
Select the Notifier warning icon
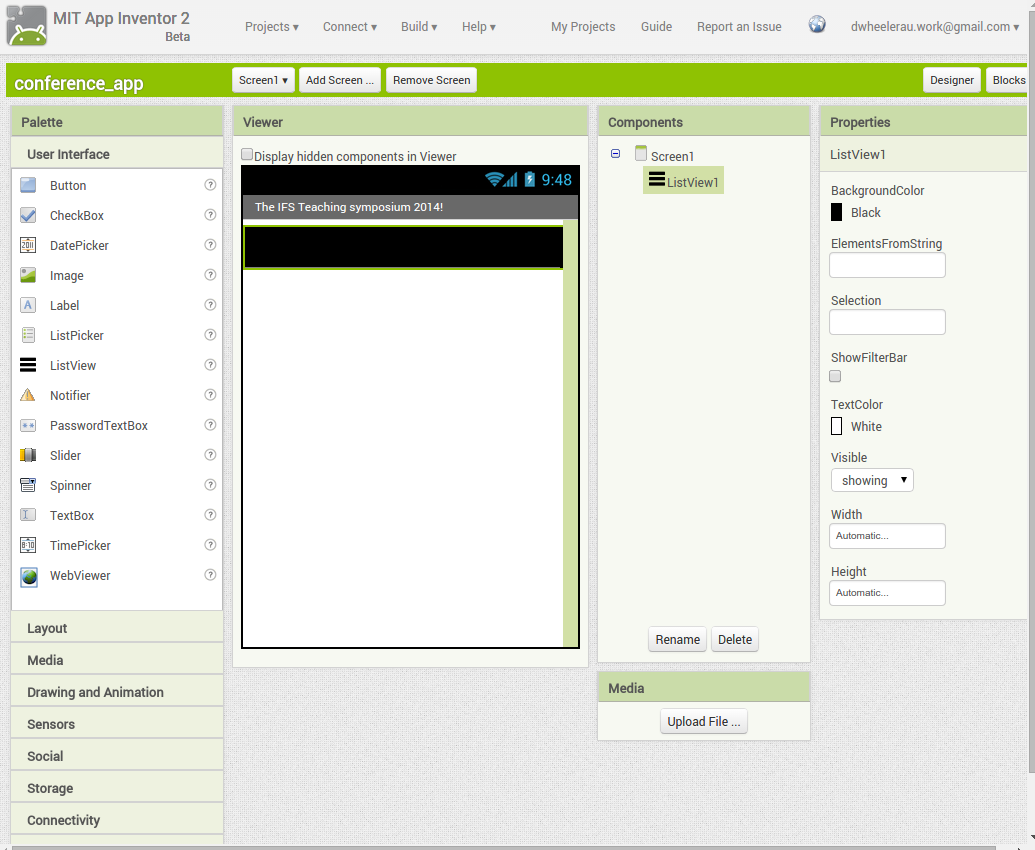pyautogui.click(x=28, y=395)
